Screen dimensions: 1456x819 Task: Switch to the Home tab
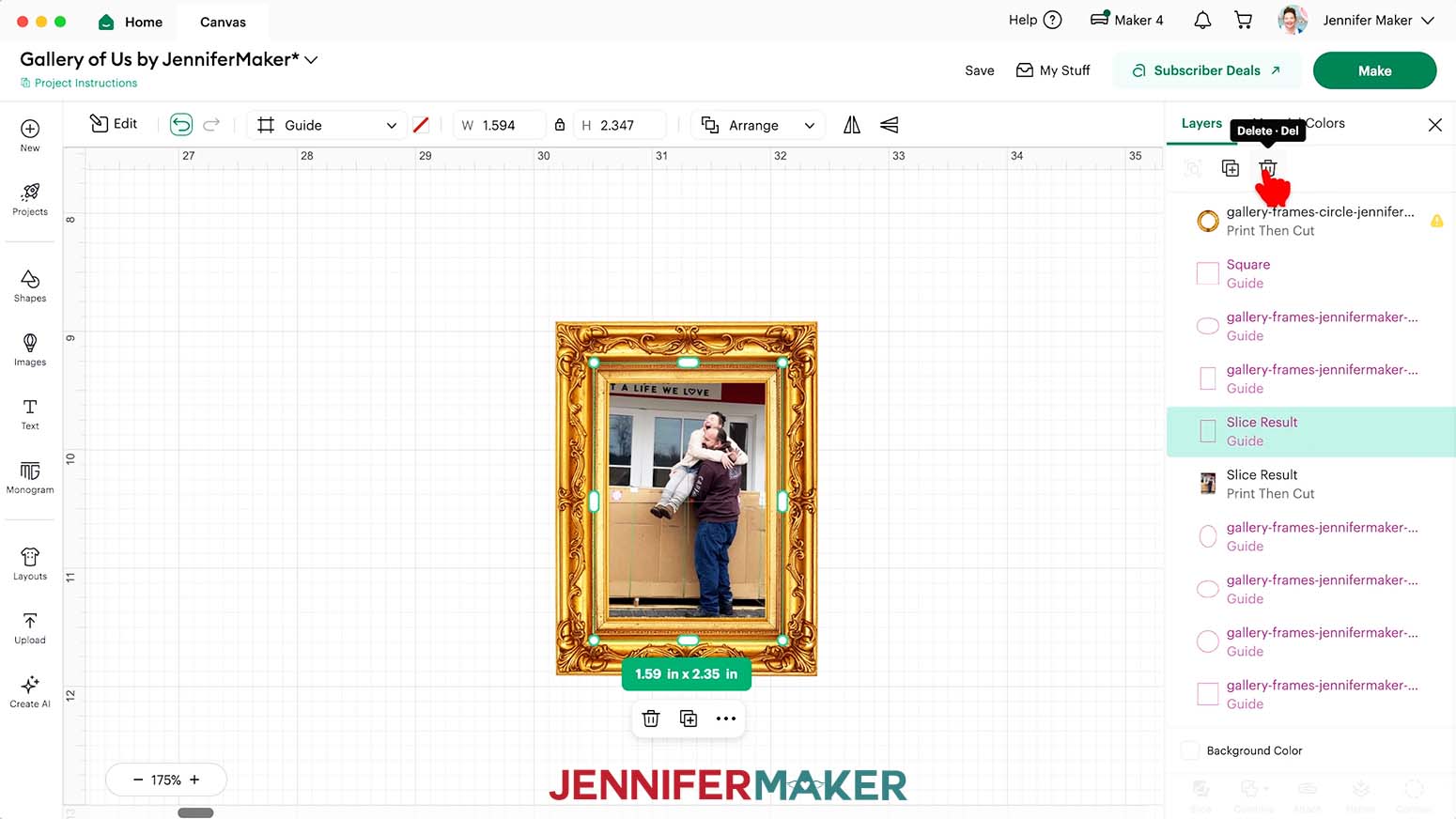point(131,22)
